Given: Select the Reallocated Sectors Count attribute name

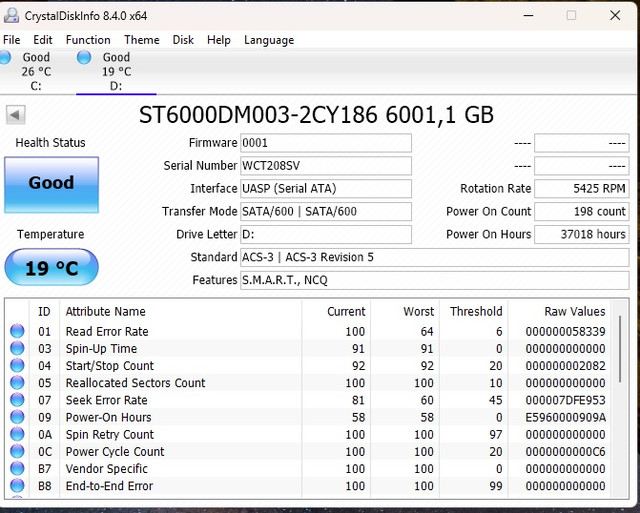Looking at the screenshot, I should point(136,383).
